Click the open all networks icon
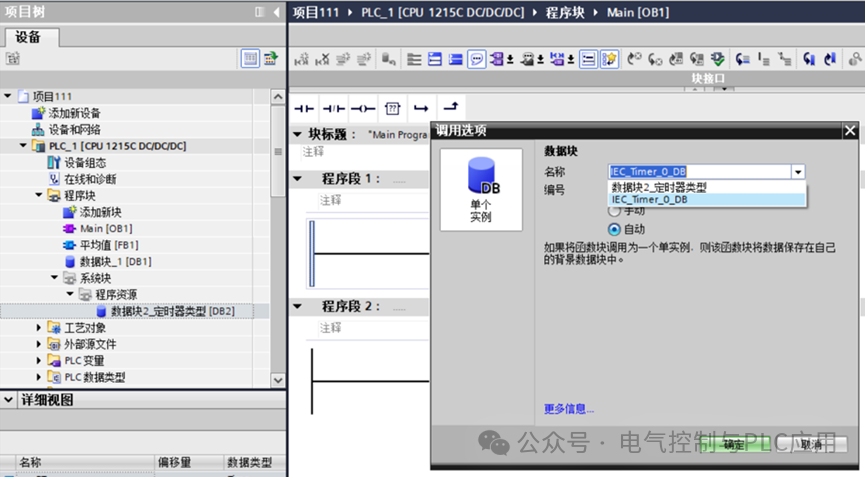865x477 pixels. pos(435,59)
